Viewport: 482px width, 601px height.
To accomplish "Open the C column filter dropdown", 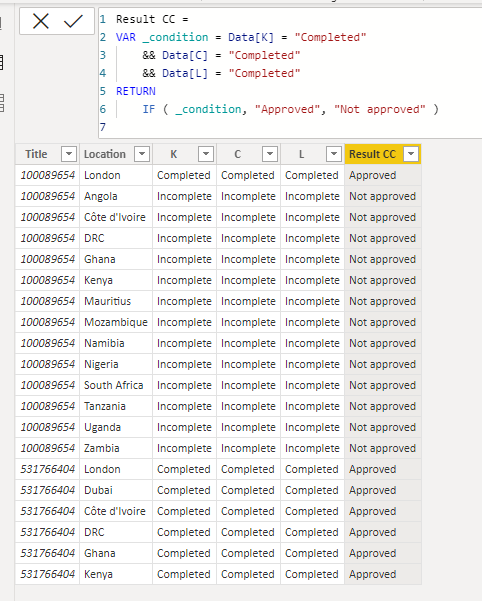I will coord(270,154).
